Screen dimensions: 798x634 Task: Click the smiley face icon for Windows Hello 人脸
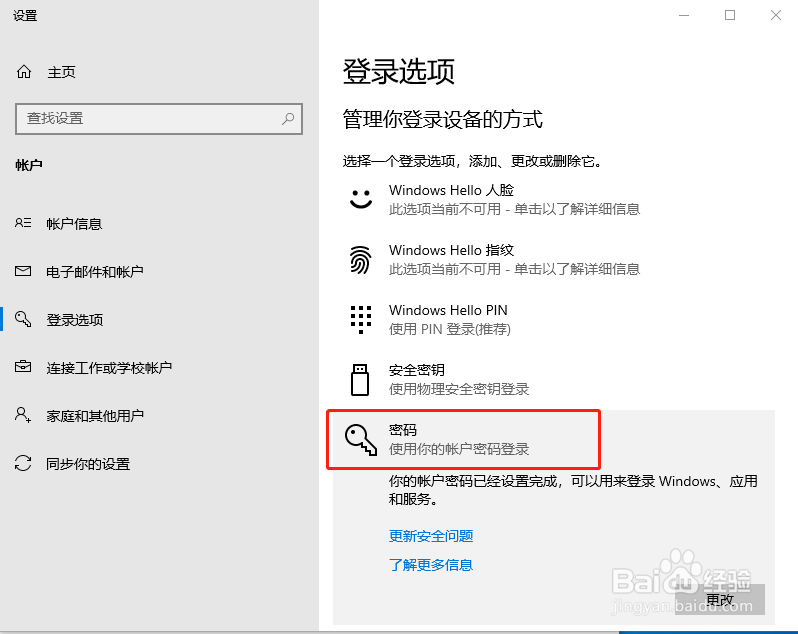point(361,199)
